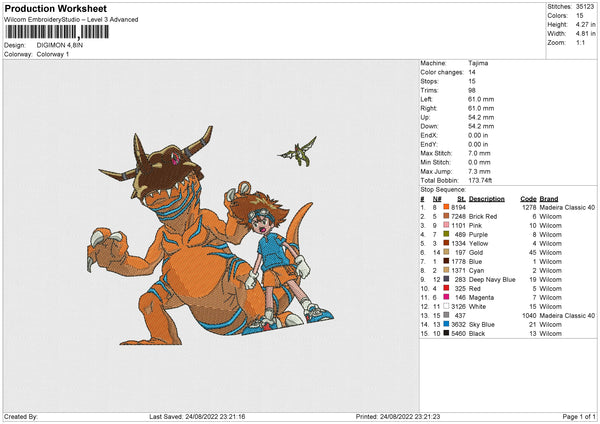
Task: Click the Greymon embroidery design preview
Action: click(210, 235)
